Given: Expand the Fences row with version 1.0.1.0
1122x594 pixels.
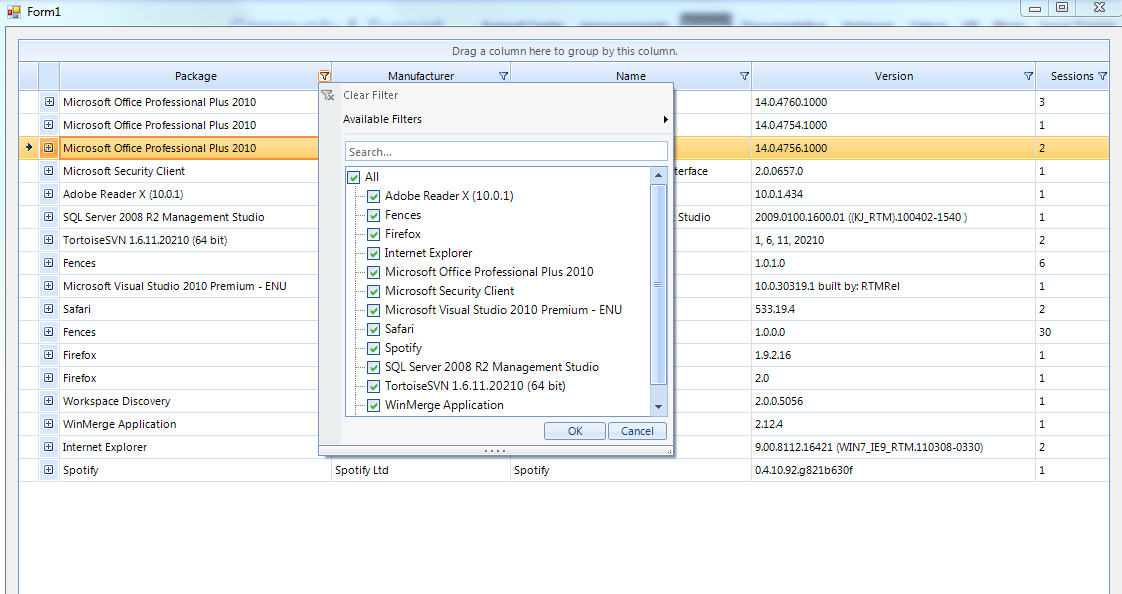Looking at the screenshot, I should 49,263.
